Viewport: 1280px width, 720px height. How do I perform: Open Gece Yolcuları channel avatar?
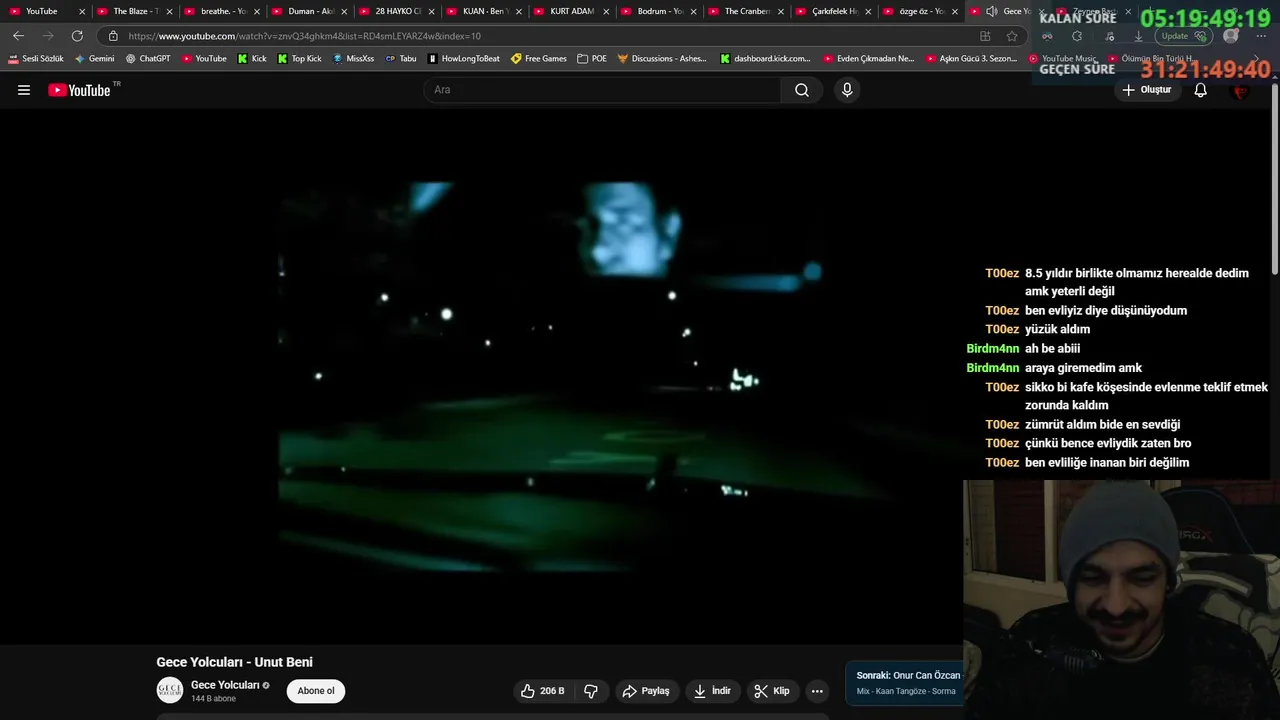(x=170, y=691)
